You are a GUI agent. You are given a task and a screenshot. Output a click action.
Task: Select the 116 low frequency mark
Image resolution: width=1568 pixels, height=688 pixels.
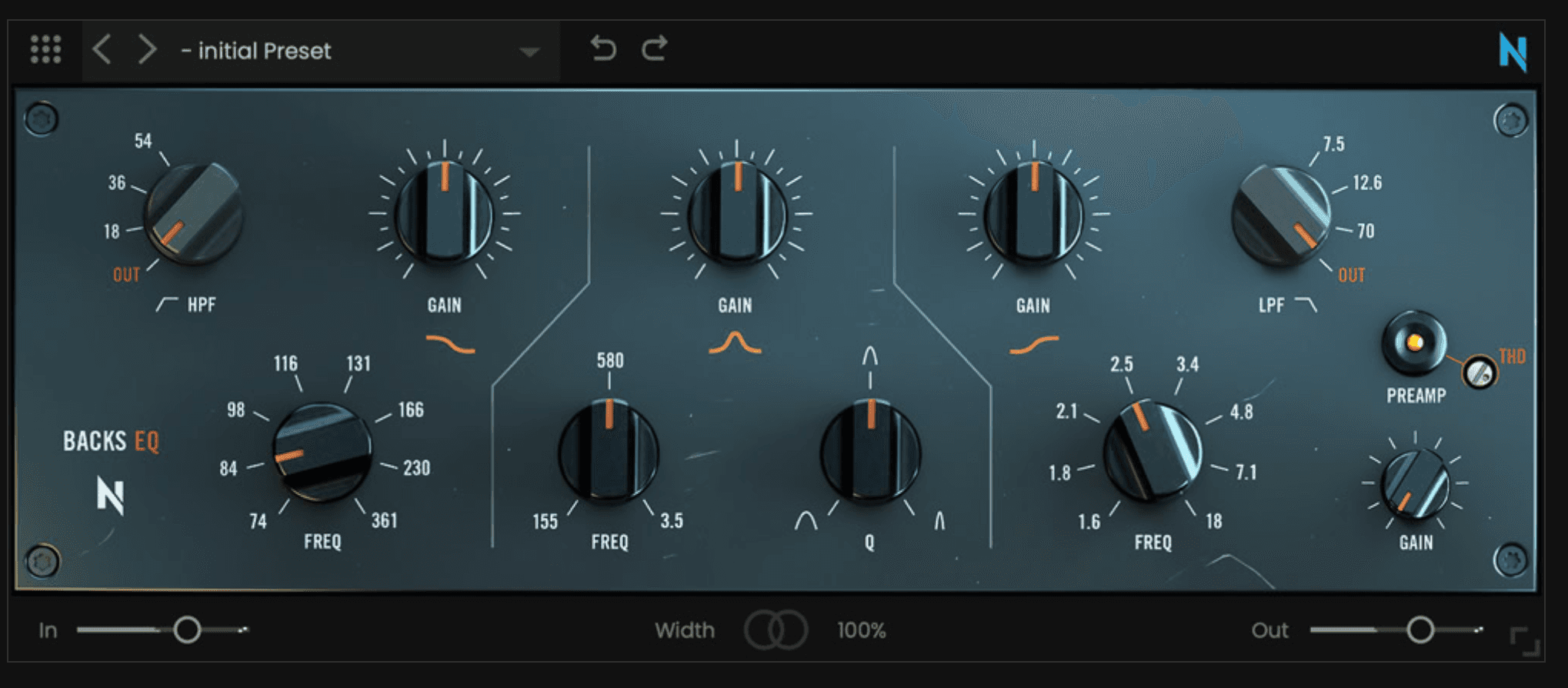point(285,363)
